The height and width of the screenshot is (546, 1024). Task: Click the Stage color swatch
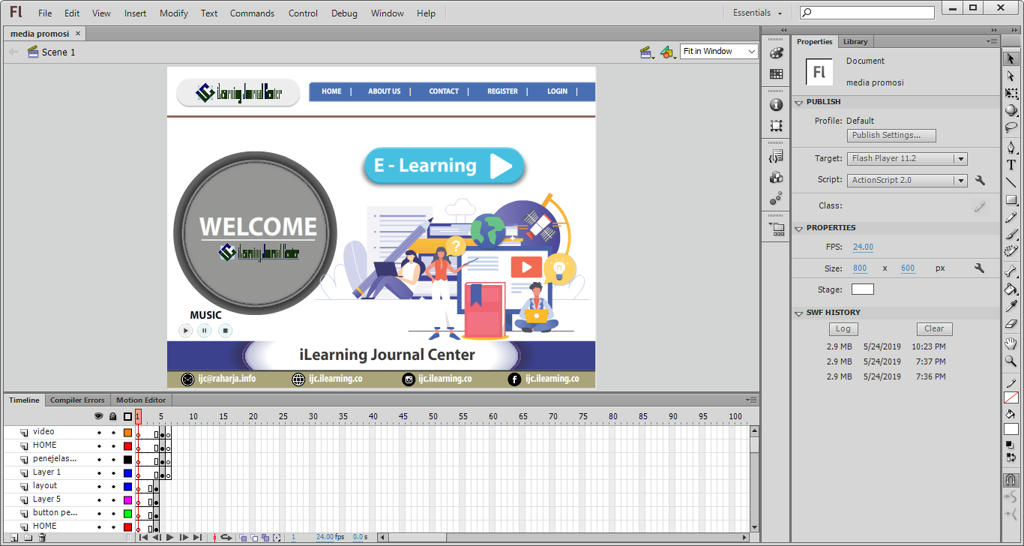(862, 290)
